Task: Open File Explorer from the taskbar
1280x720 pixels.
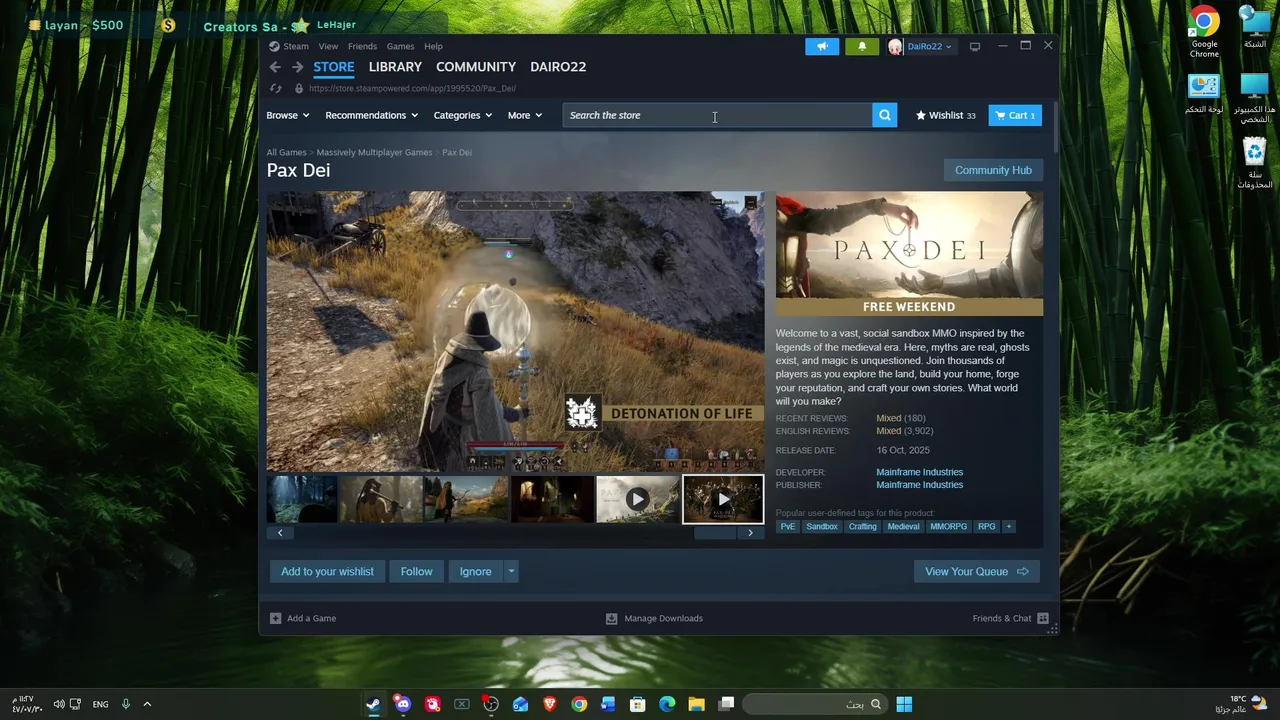Action: [x=696, y=704]
